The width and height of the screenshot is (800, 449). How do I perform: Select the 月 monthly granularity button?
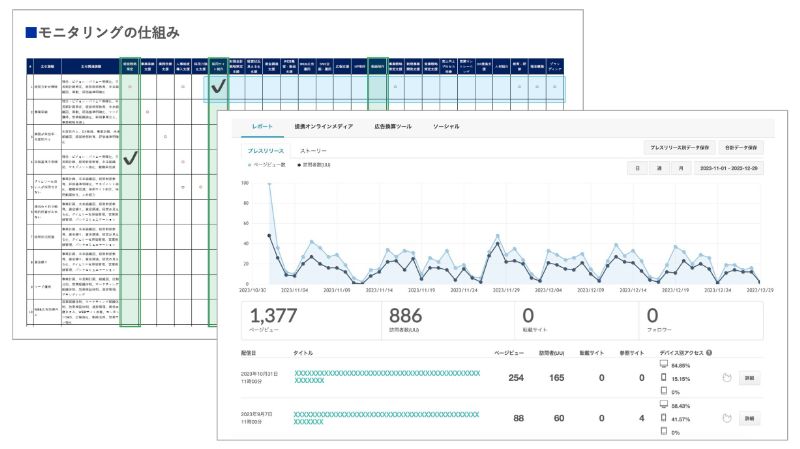tap(681, 168)
